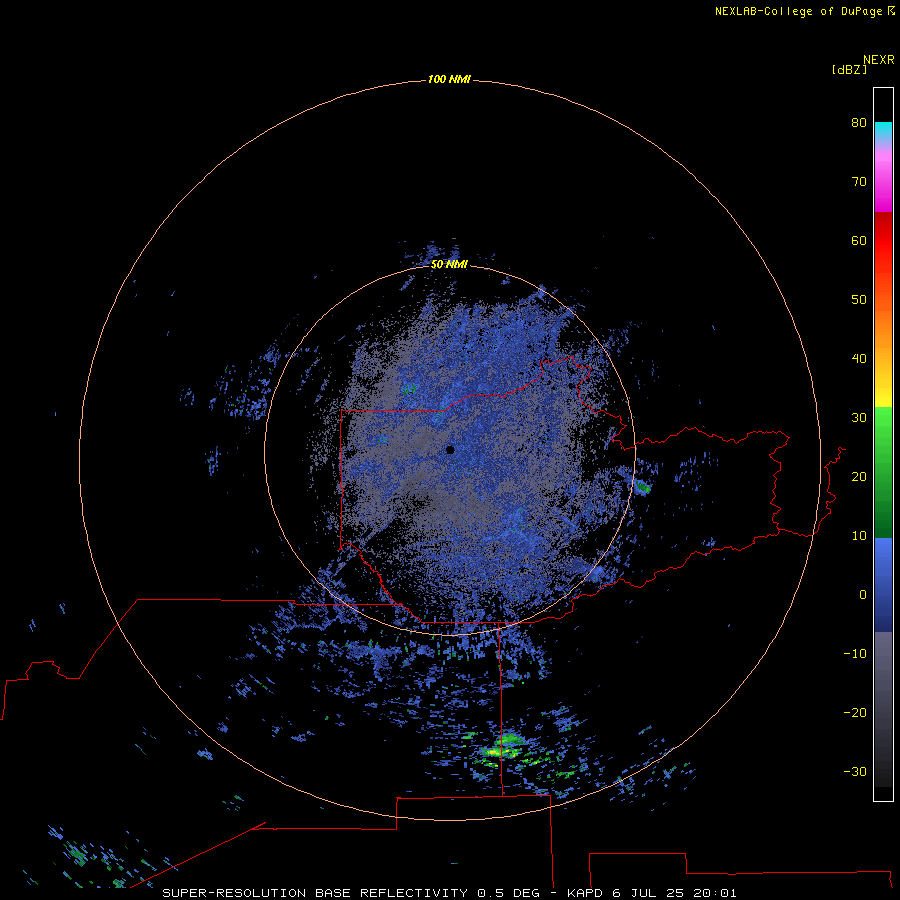Click the 60 dBZ scale value
This screenshot has height=900, width=900.
pyautogui.click(x=859, y=240)
